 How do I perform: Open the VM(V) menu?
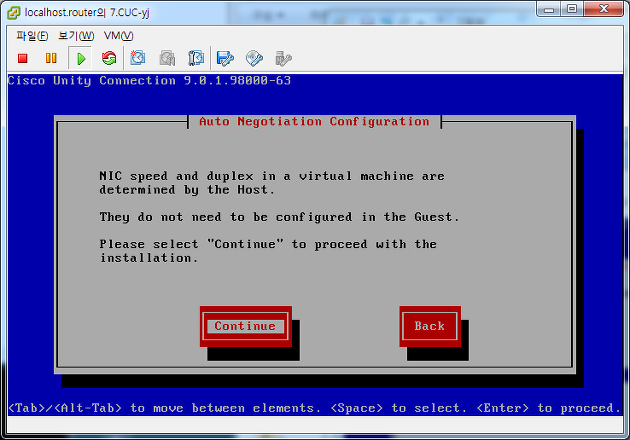[119, 36]
